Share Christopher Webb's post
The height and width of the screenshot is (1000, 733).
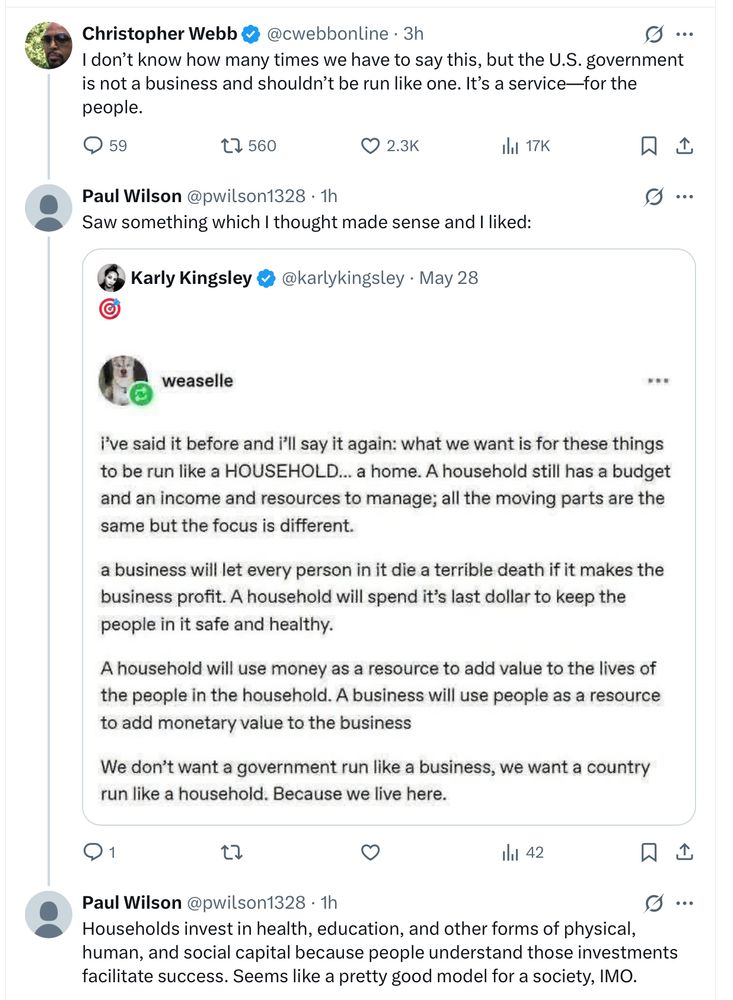click(x=685, y=146)
